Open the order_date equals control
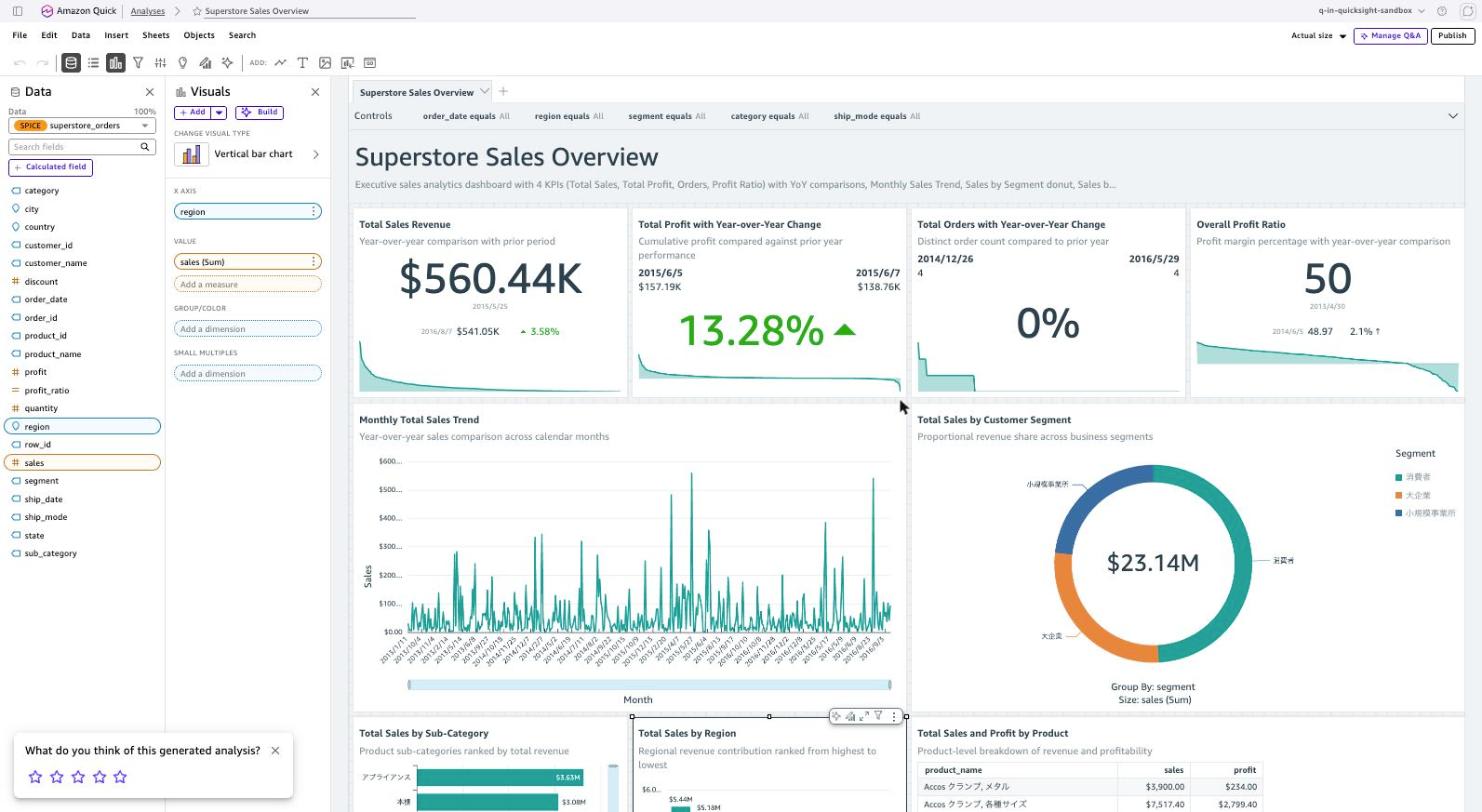1482x812 pixels. click(466, 116)
